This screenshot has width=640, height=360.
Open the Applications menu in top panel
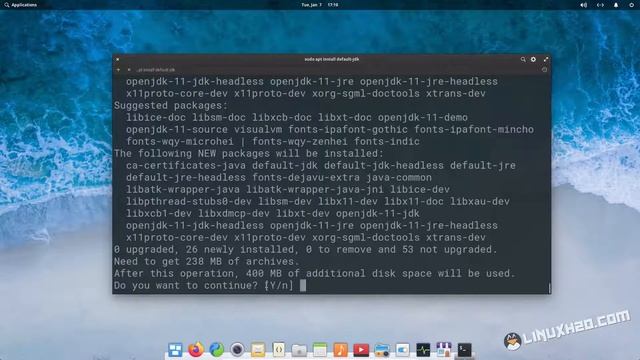20,5
